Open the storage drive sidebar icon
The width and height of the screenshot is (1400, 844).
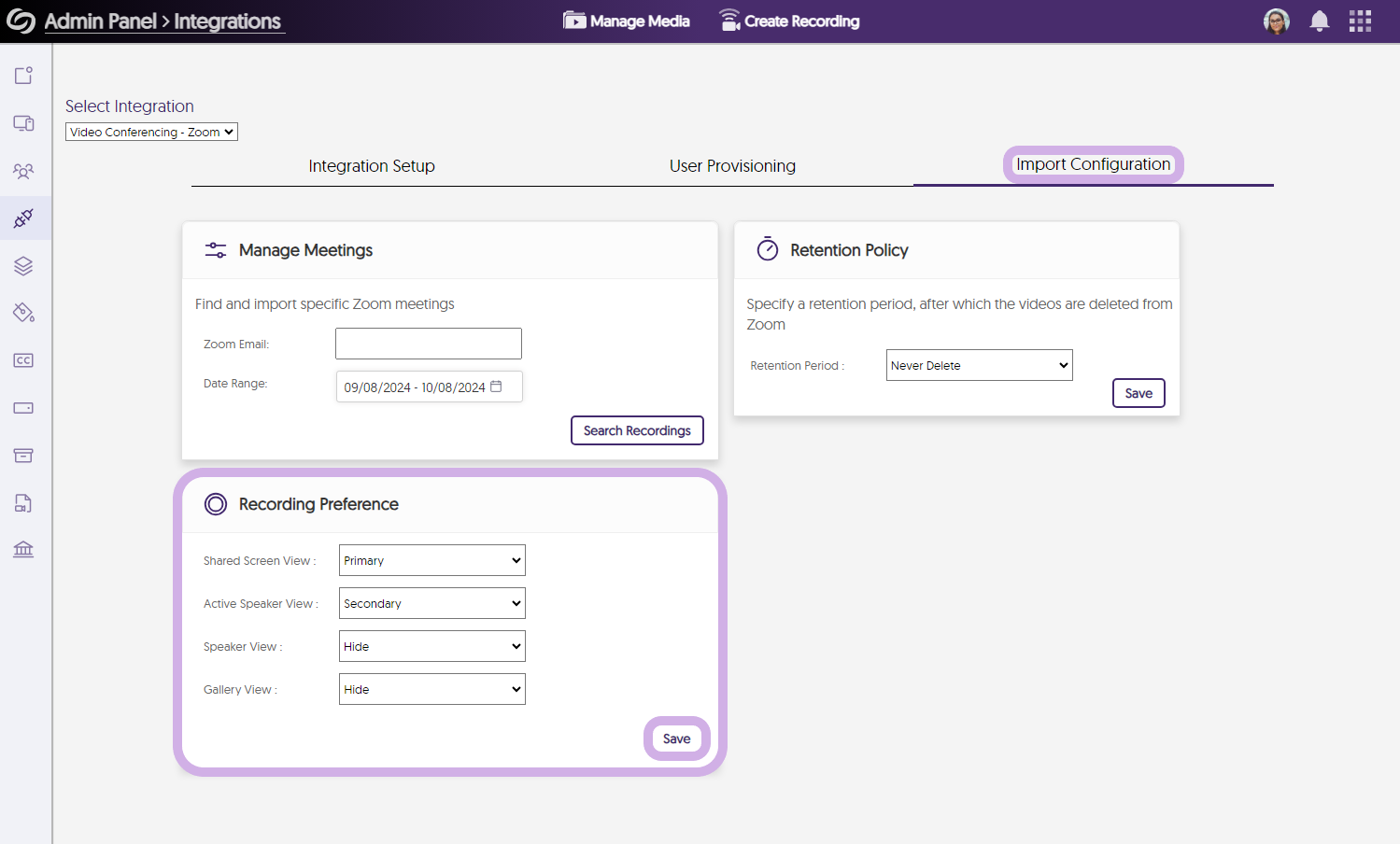[23, 408]
